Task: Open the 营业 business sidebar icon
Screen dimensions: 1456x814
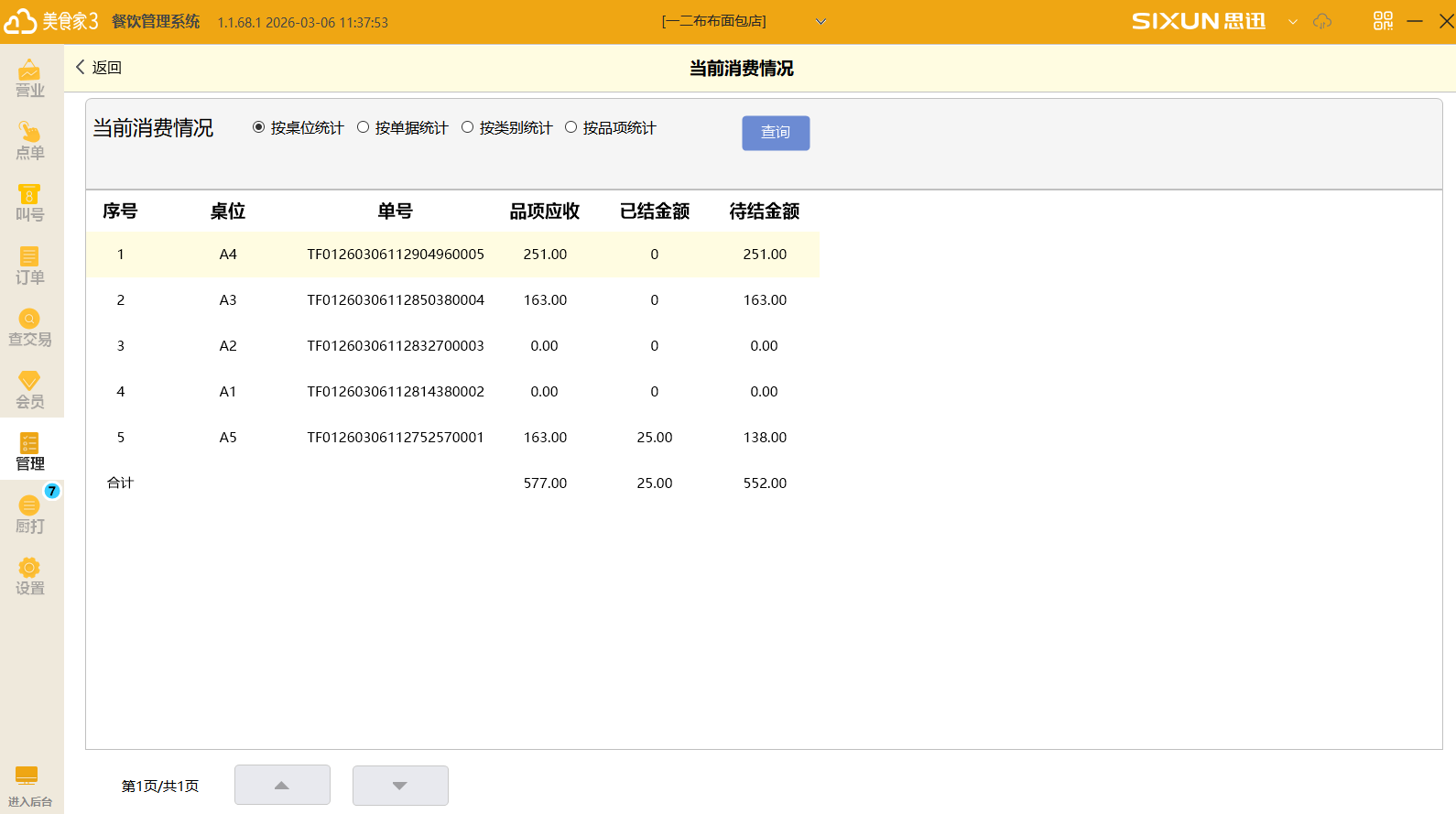Action: tap(29, 78)
